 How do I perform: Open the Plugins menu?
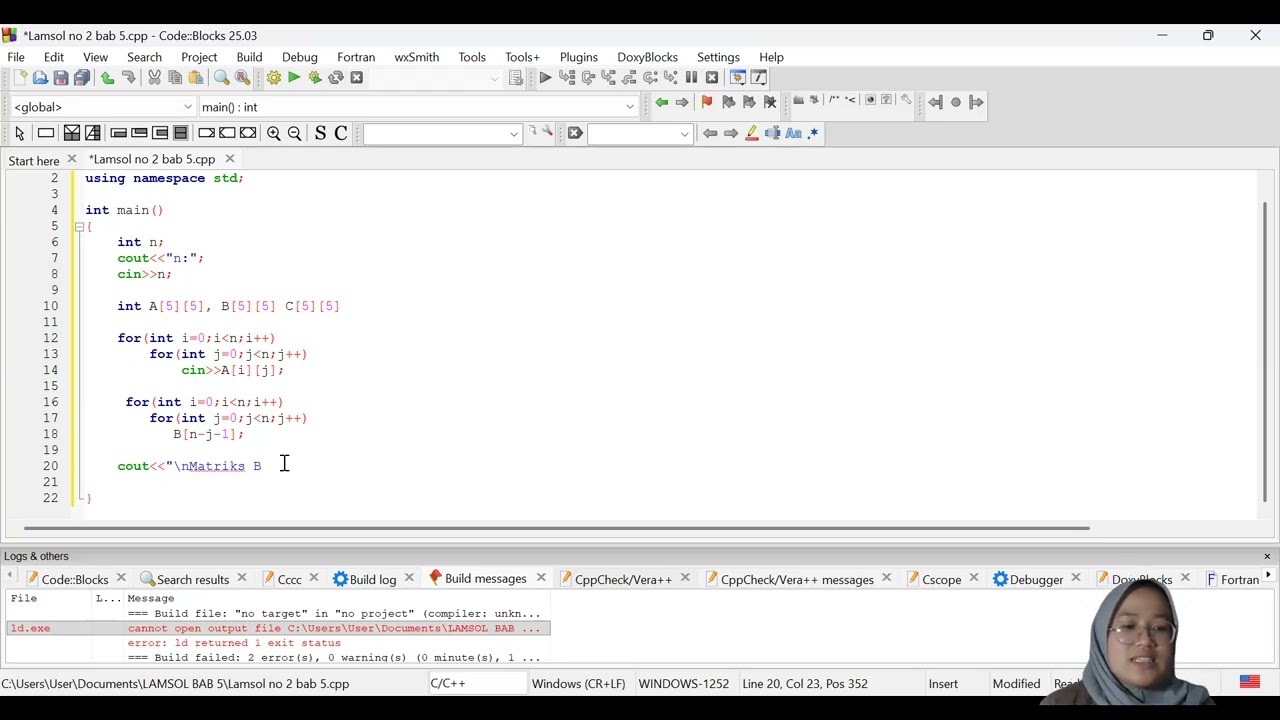point(578,57)
